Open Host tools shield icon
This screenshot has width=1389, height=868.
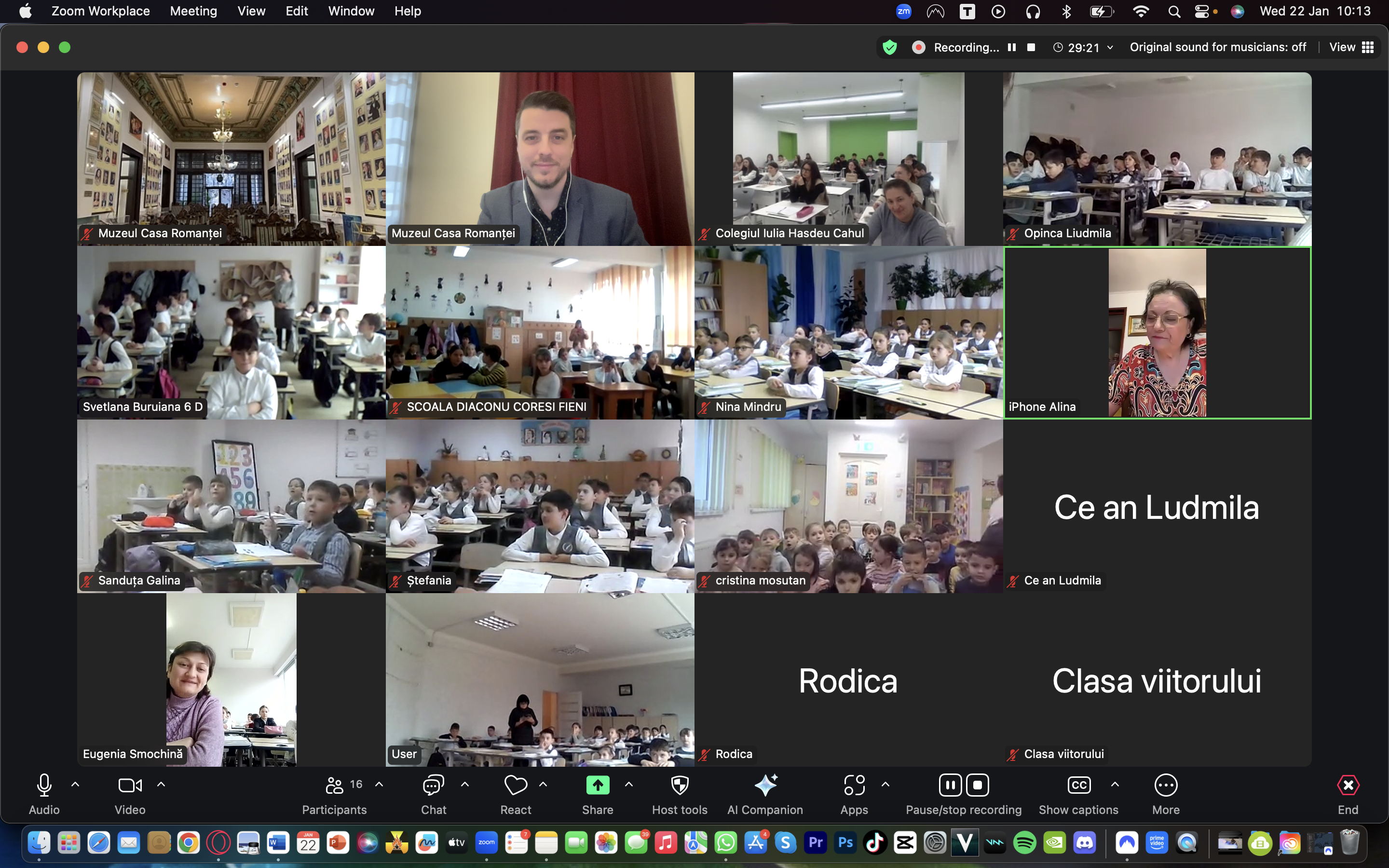[x=680, y=786]
